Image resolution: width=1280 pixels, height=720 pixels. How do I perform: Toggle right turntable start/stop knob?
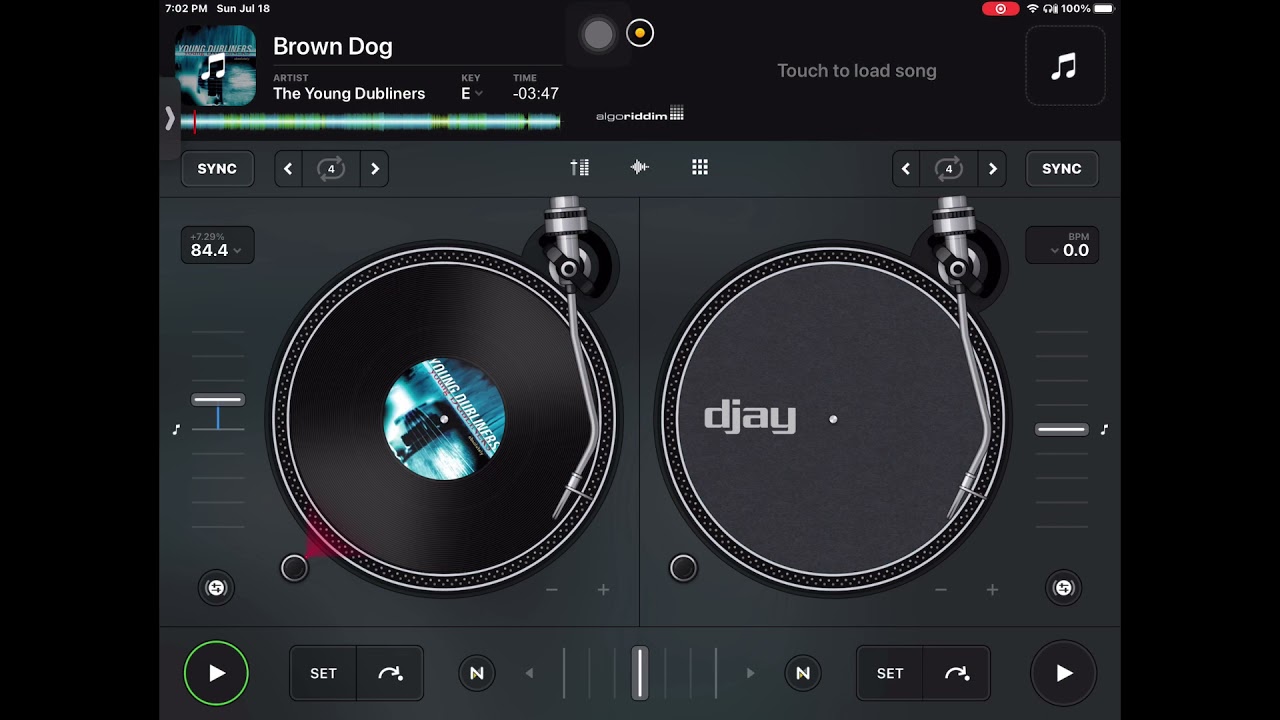(x=683, y=568)
